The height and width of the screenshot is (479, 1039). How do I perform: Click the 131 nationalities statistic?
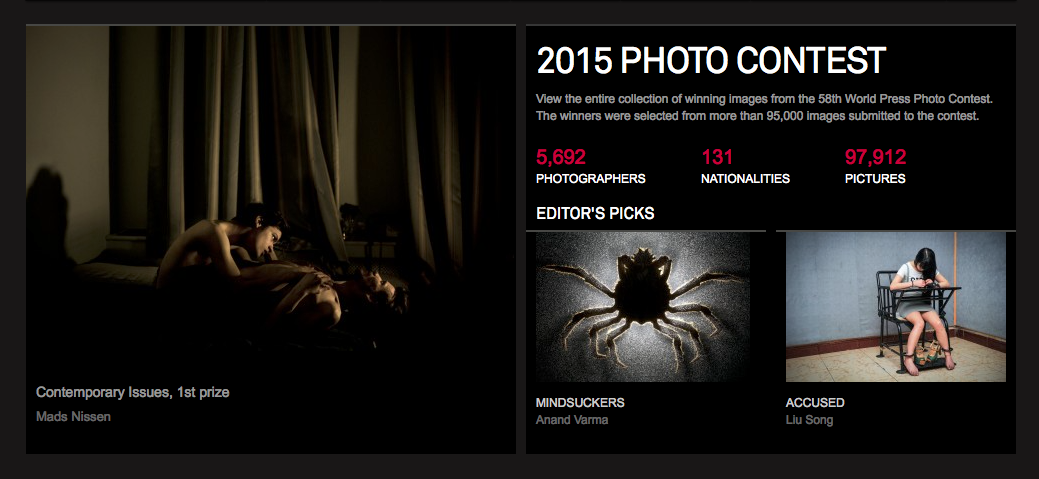click(x=717, y=157)
